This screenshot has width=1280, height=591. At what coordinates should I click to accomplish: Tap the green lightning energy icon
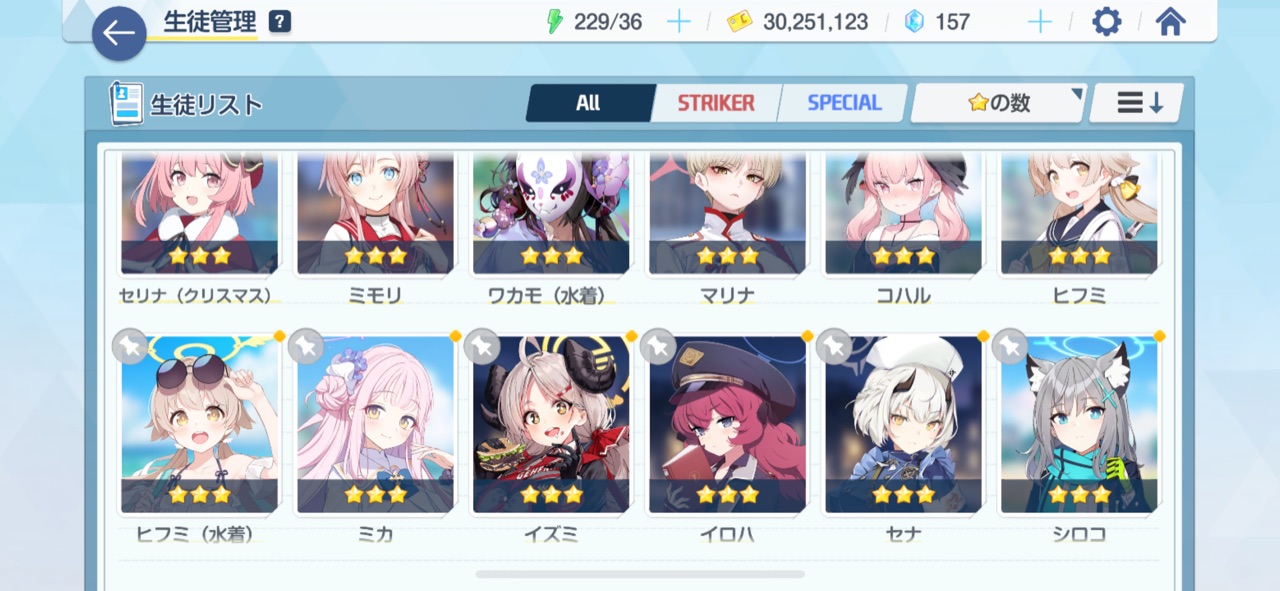(555, 21)
